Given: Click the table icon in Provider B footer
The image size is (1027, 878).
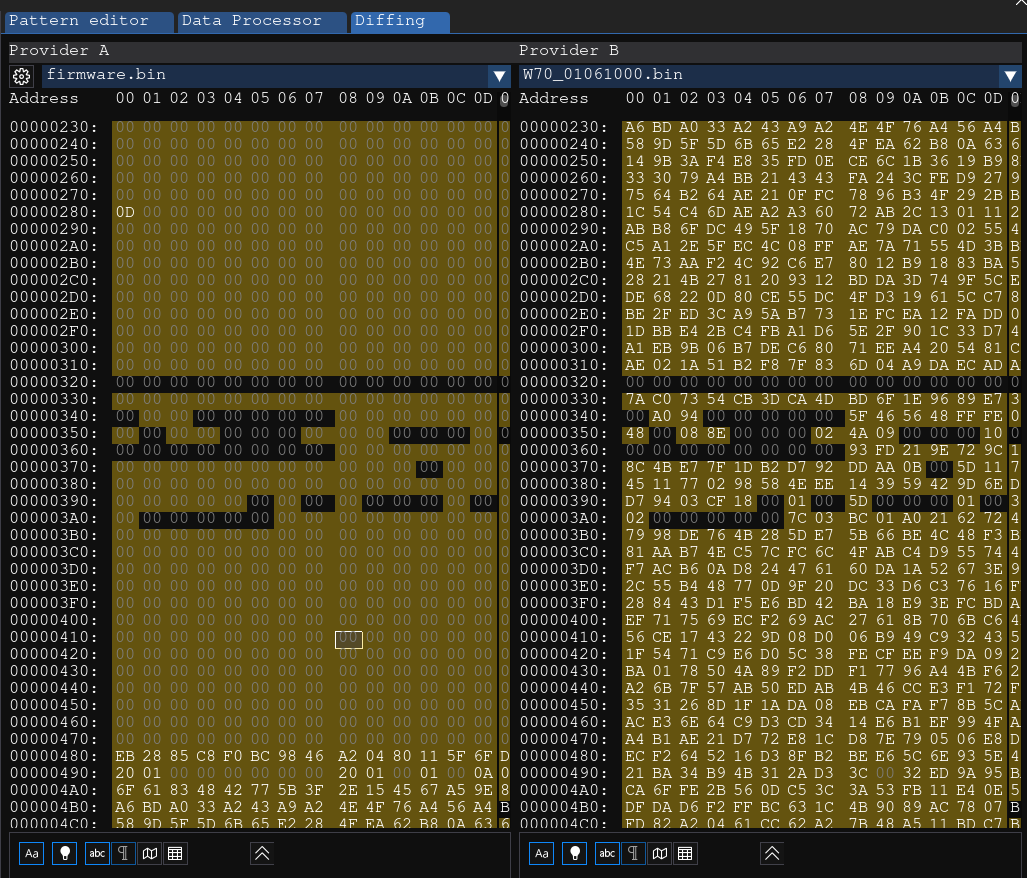Looking at the screenshot, I should [x=685, y=853].
